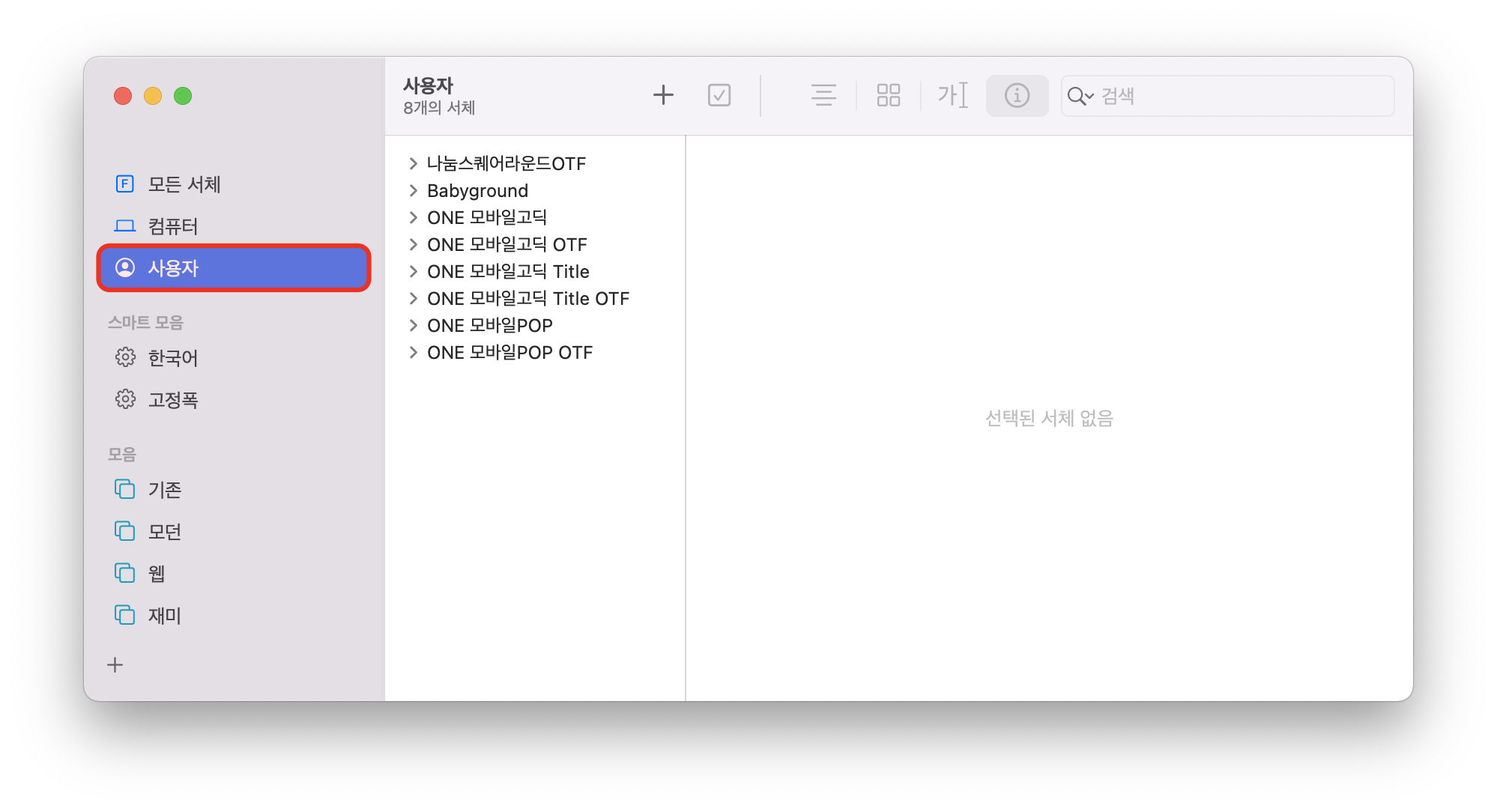The height and width of the screenshot is (812, 1497).
Task: Open the 웹 collection
Action: [156, 574]
